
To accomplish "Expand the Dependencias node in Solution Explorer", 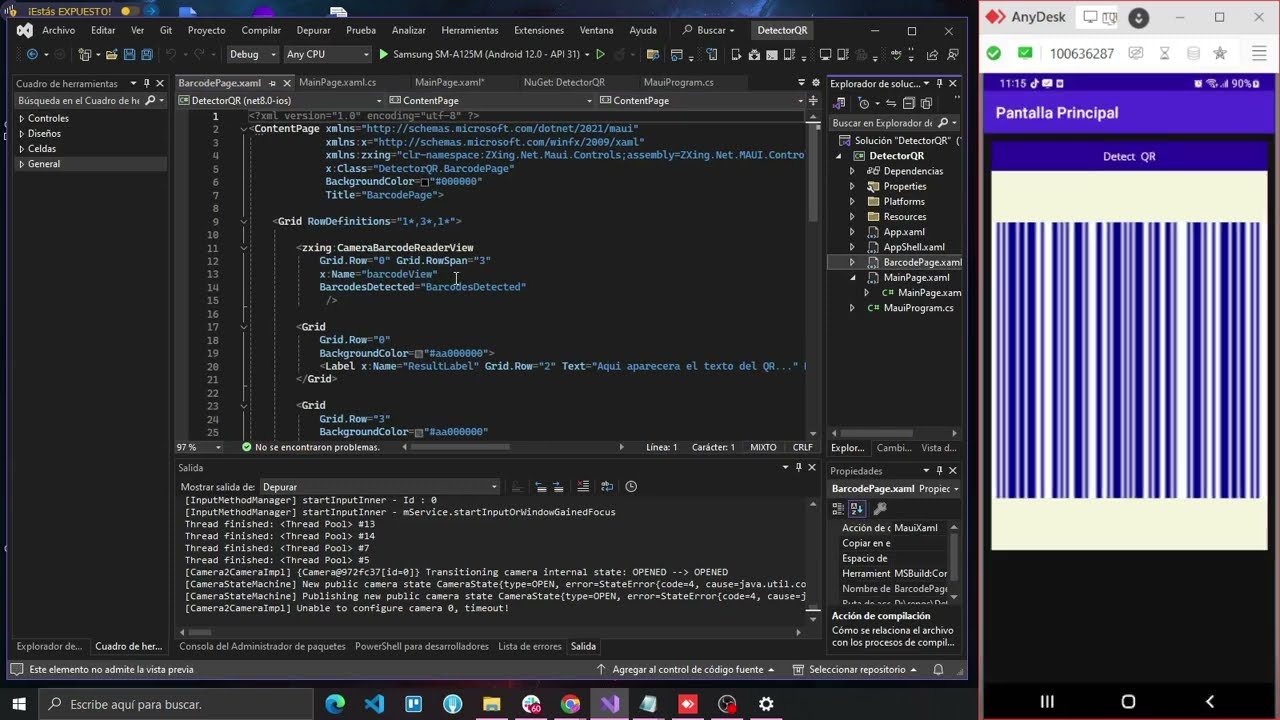I will (852, 171).
